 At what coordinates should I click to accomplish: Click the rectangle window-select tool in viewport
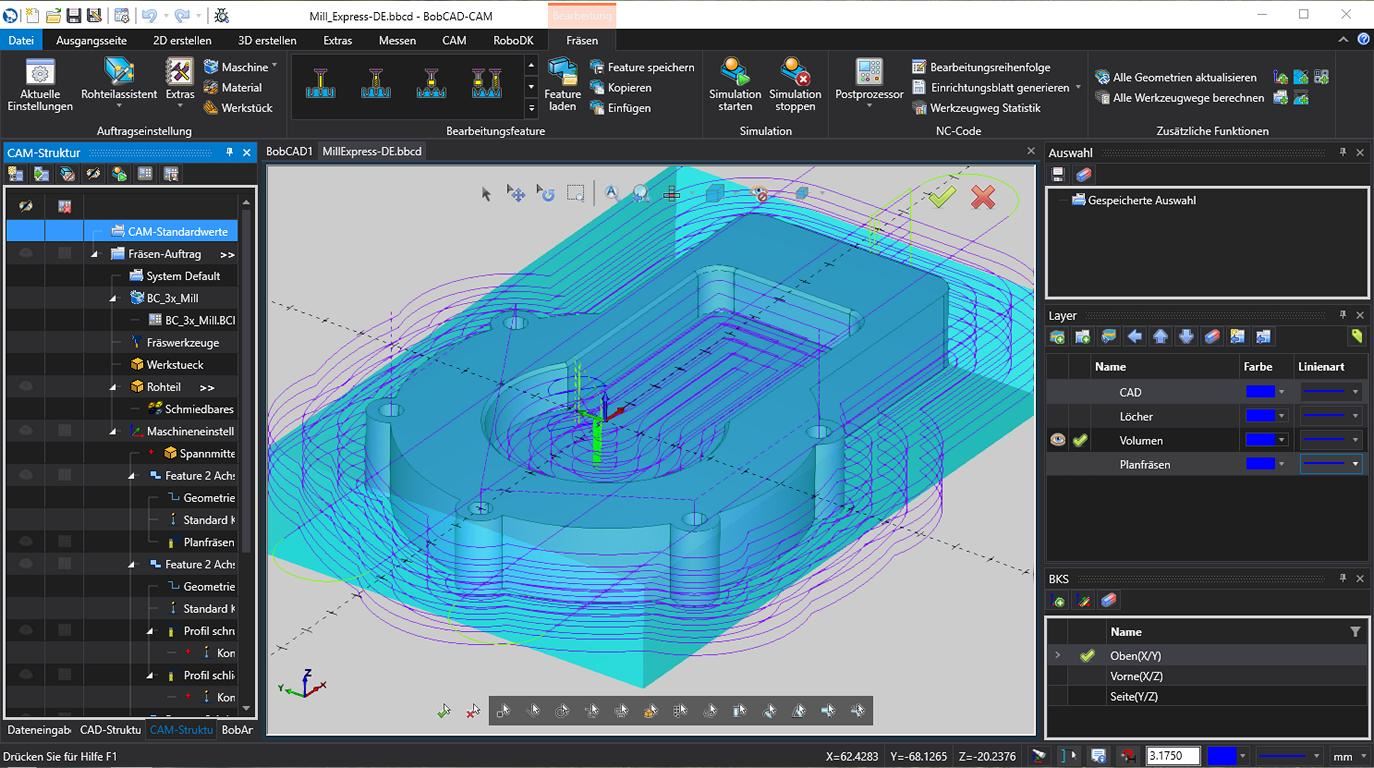pos(575,193)
